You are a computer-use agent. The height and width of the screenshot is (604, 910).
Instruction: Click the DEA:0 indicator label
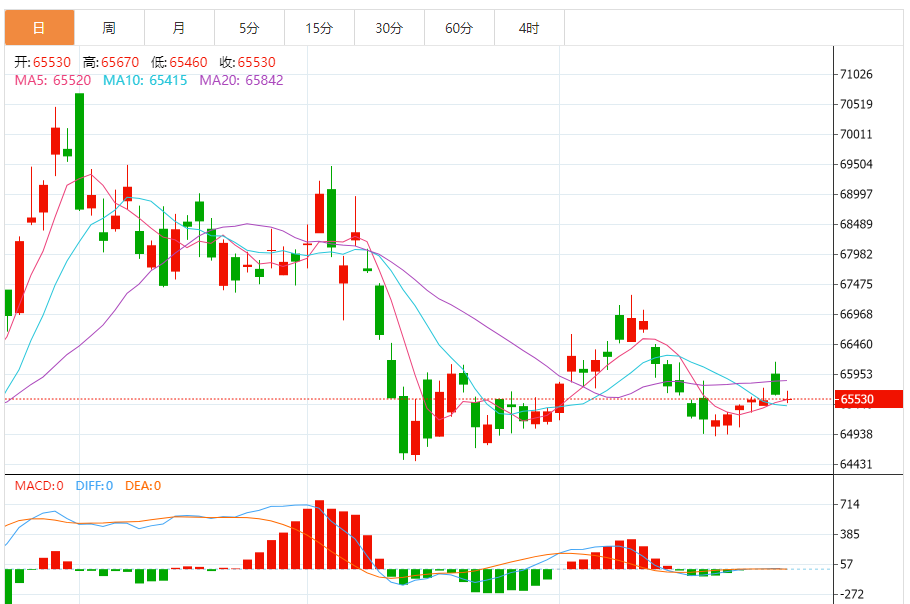point(143,486)
